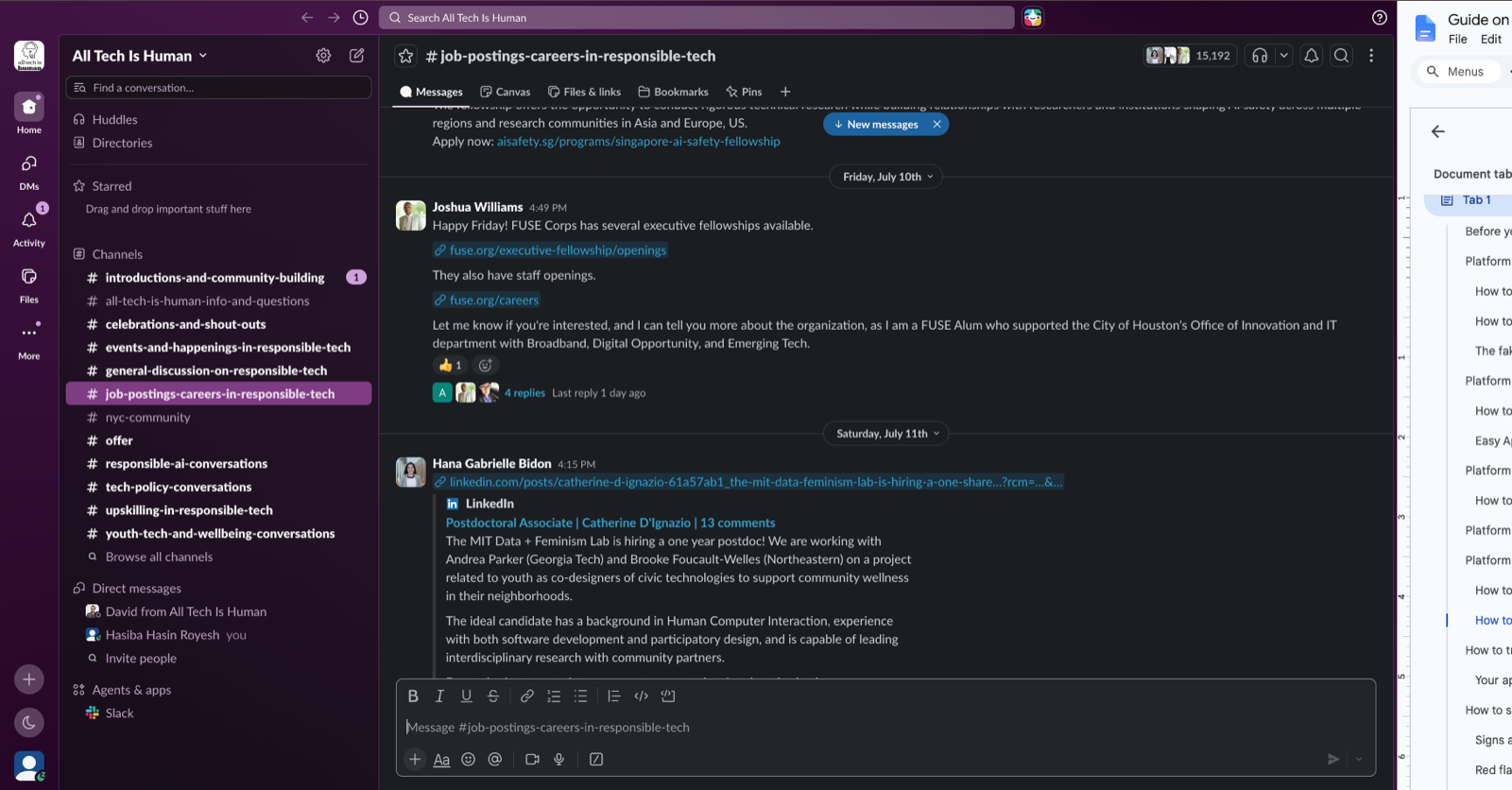
Task: Toggle bulleted list formatting
Action: click(x=580, y=696)
